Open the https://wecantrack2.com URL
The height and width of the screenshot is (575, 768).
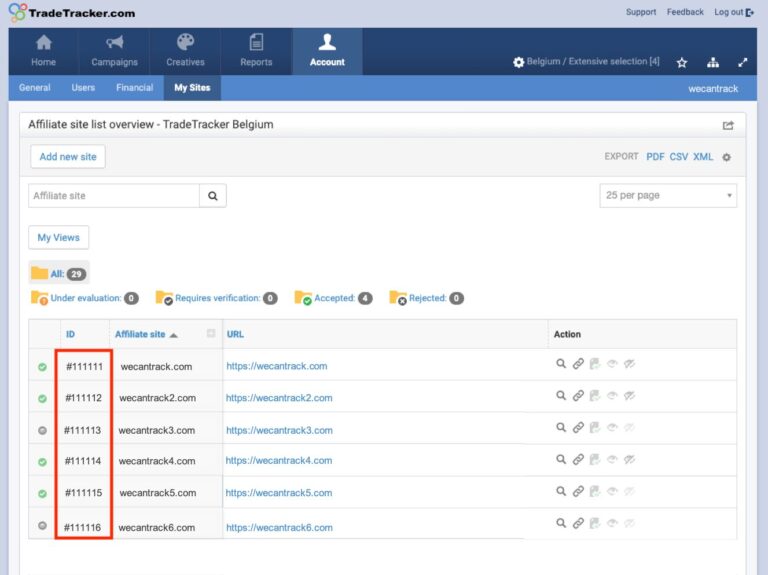pos(279,398)
